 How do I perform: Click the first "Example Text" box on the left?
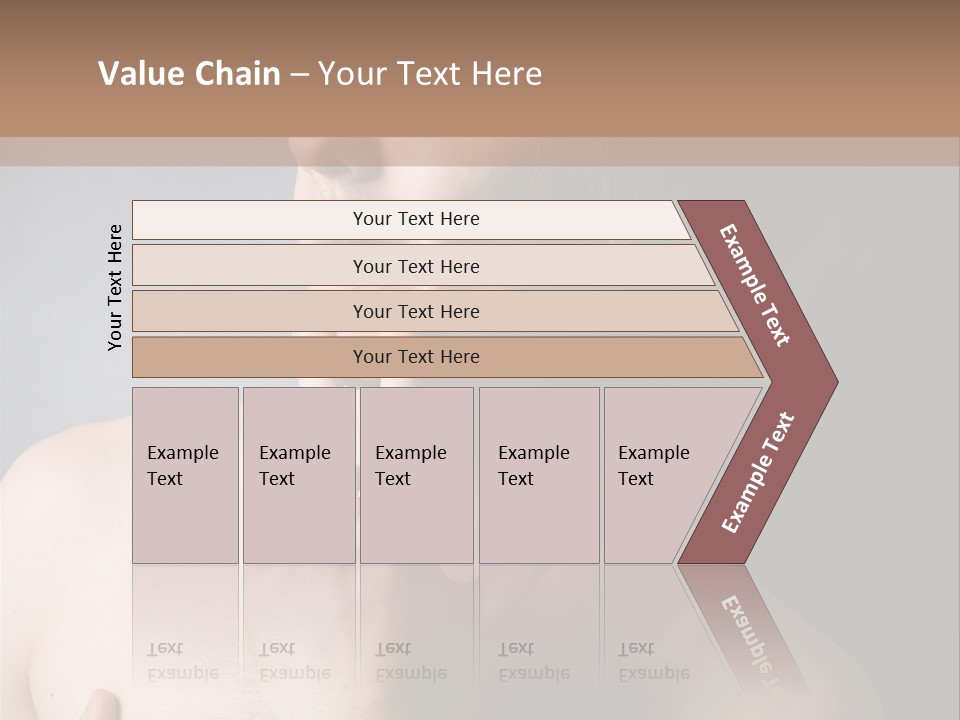185,475
